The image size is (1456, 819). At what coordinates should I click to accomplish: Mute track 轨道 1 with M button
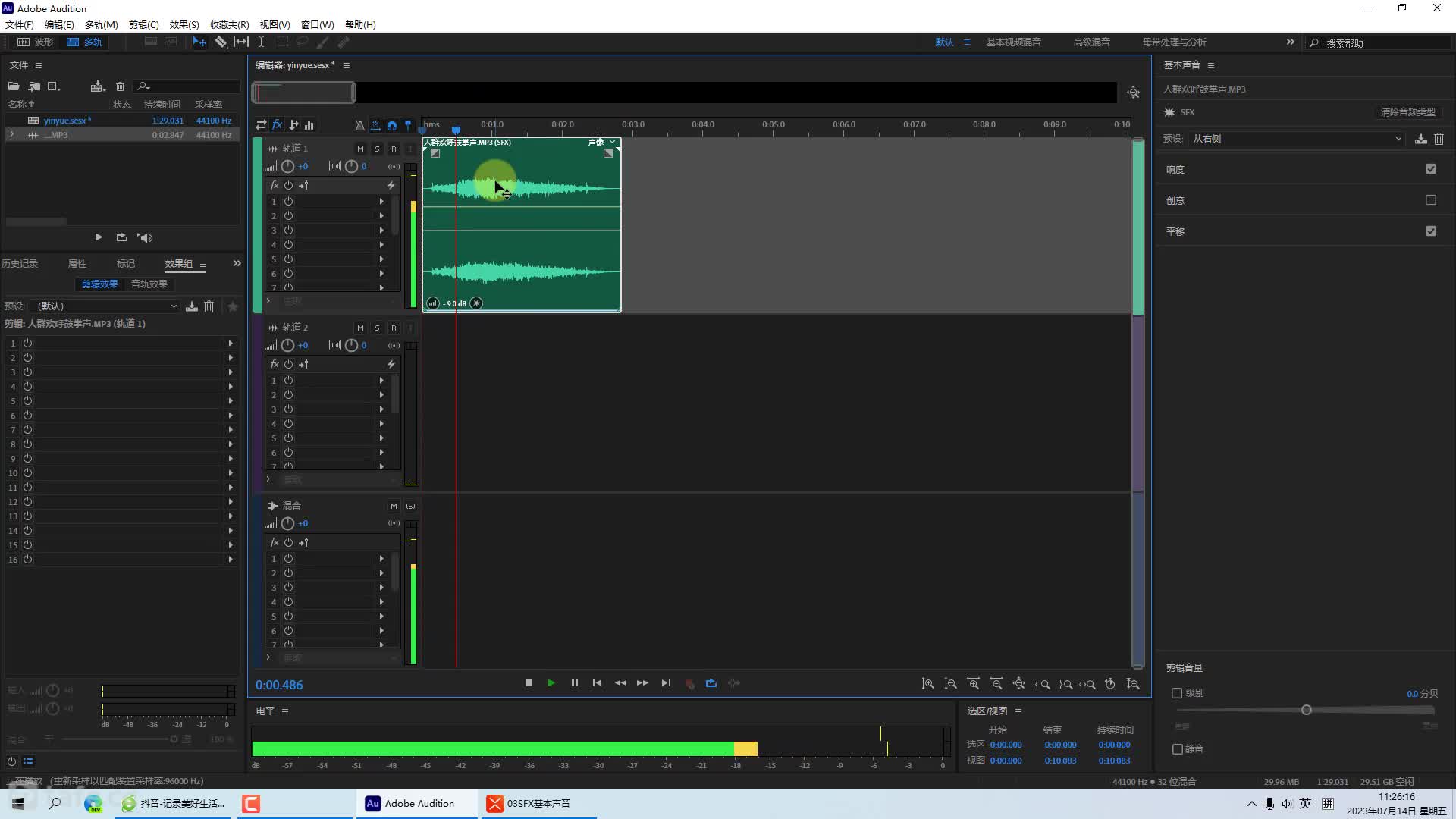tap(360, 149)
